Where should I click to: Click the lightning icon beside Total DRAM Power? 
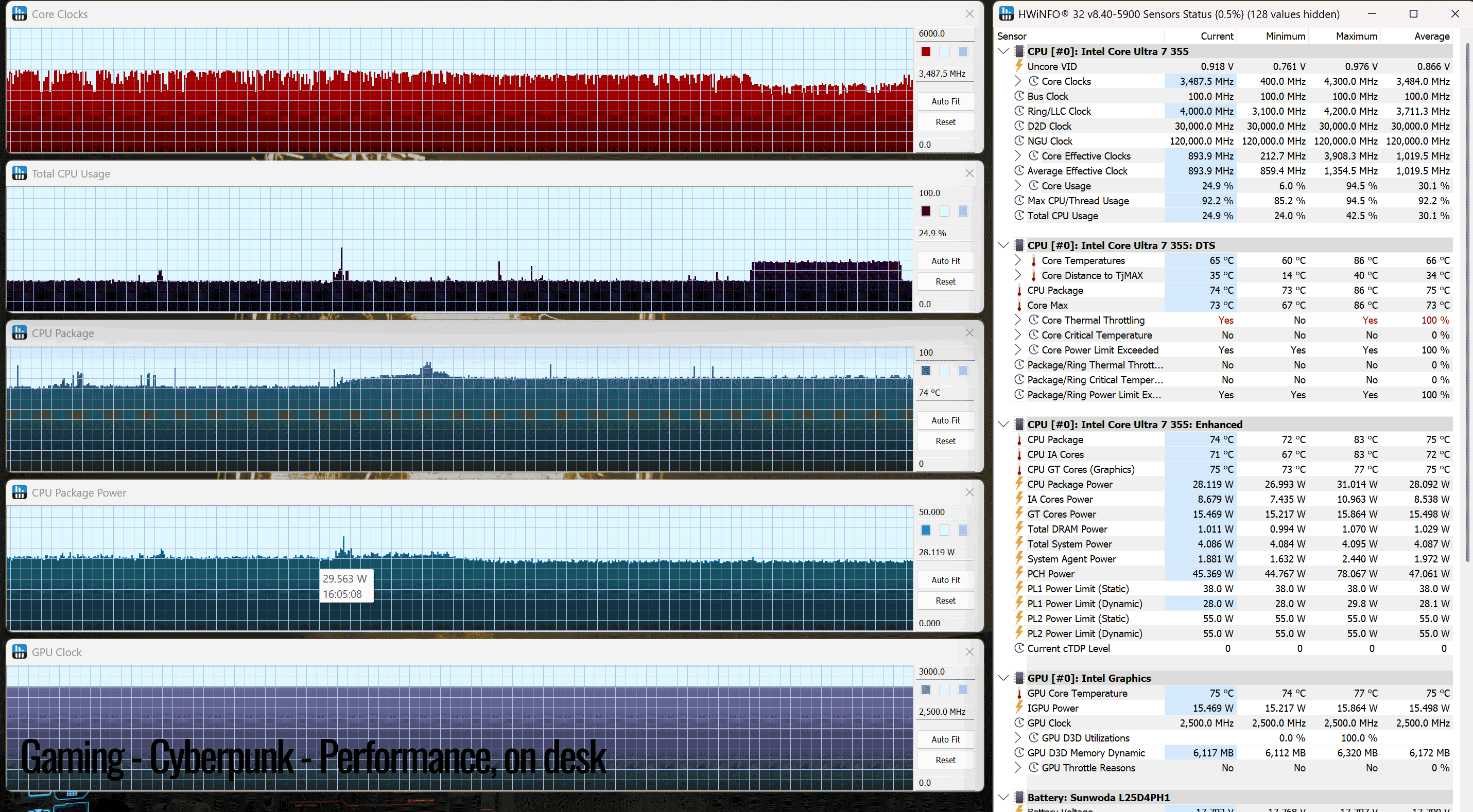1019,528
